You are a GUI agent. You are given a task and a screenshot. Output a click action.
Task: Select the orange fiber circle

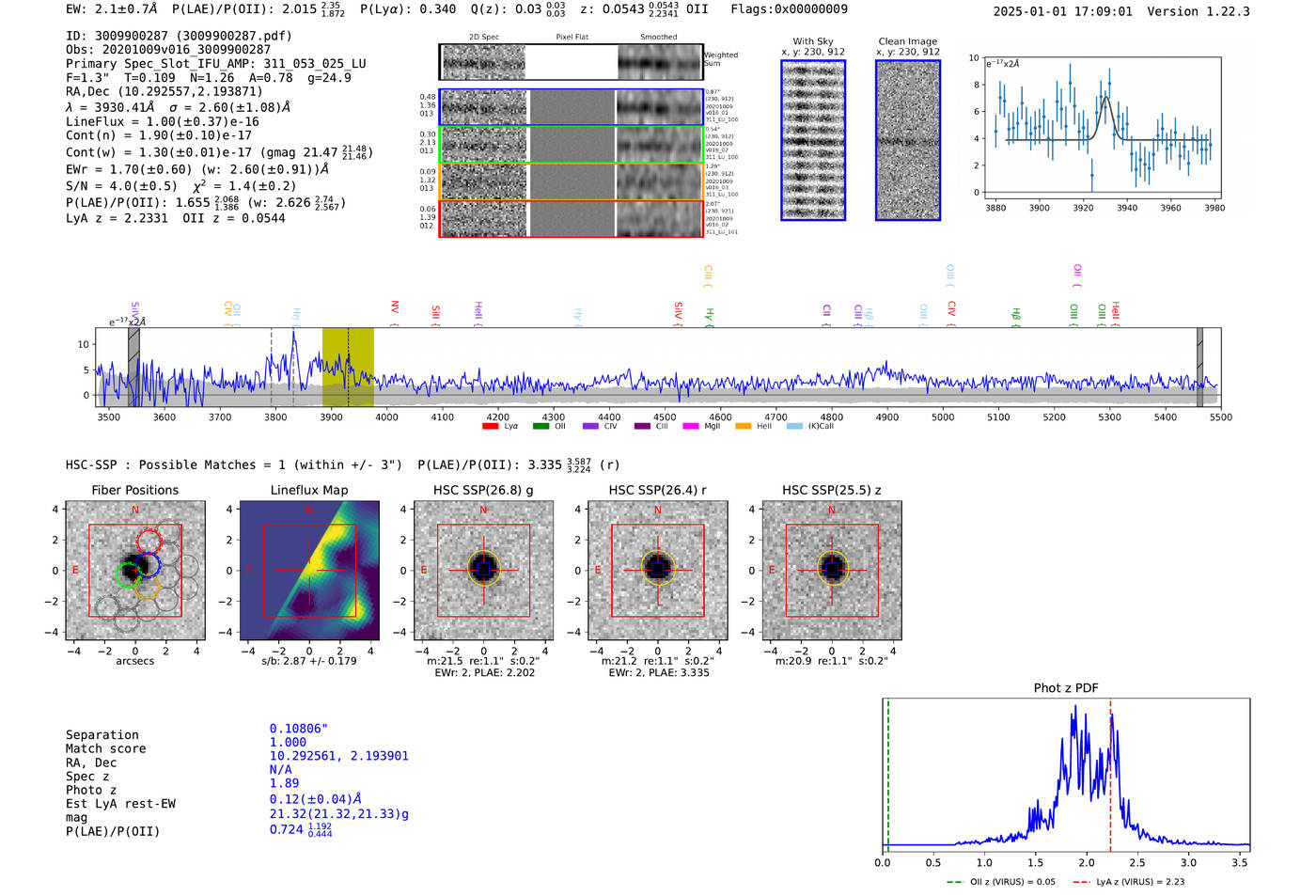pyautogui.click(x=147, y=589)
